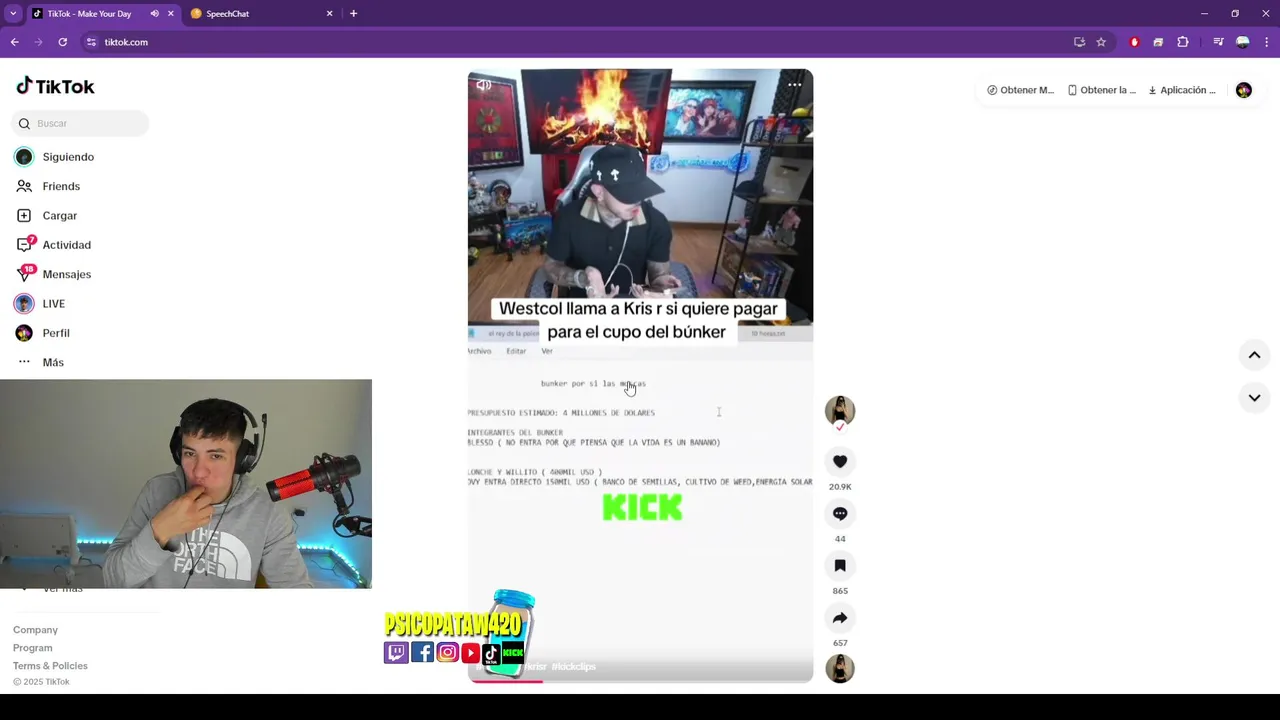Open the video three-dots options menu
This screenshot has height=720, width=1280.
click(x=795, y=85)
